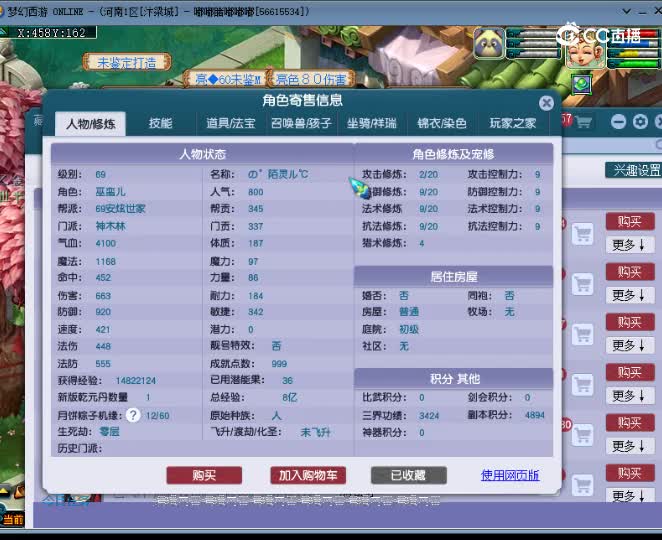Click the 成就点数 value 999
This screenshot has height=540, width=662.
[x=279, y=364]
